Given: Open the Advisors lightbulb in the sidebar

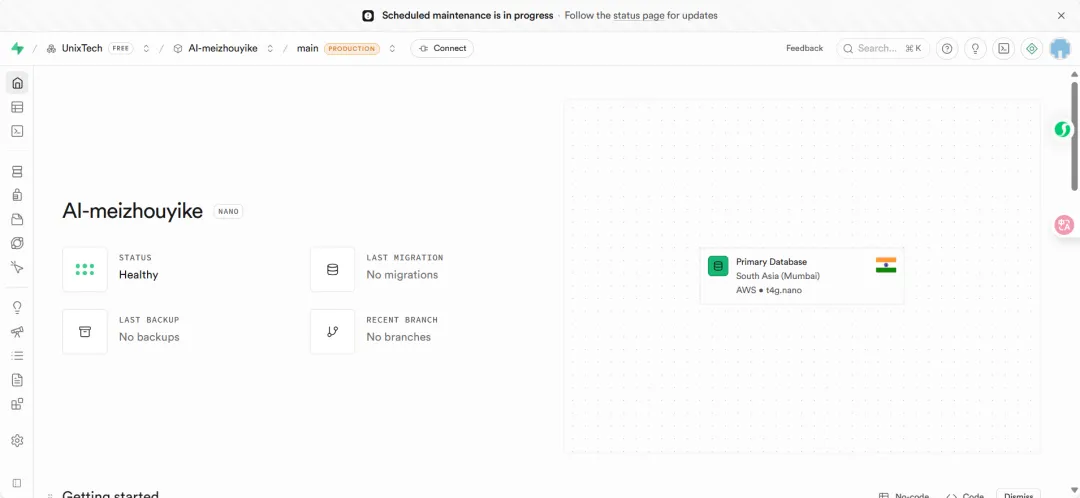Looking at the screenshot, I should [x=17, y=308].
